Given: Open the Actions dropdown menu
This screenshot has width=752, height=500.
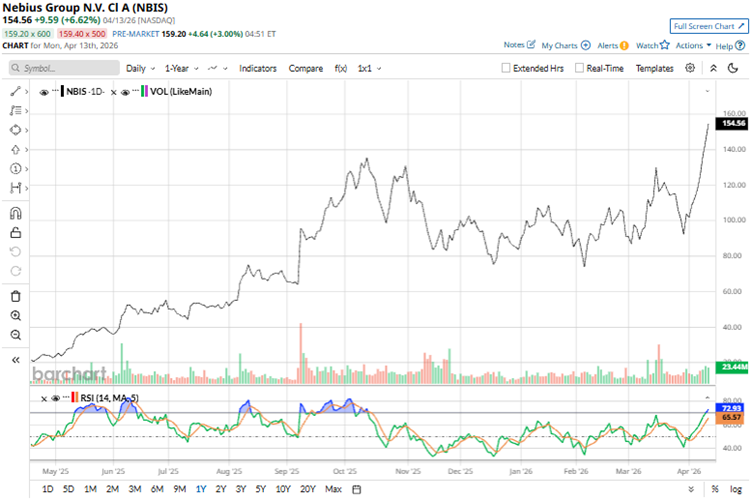Looking at the screenshot, I should pos(693,45).
